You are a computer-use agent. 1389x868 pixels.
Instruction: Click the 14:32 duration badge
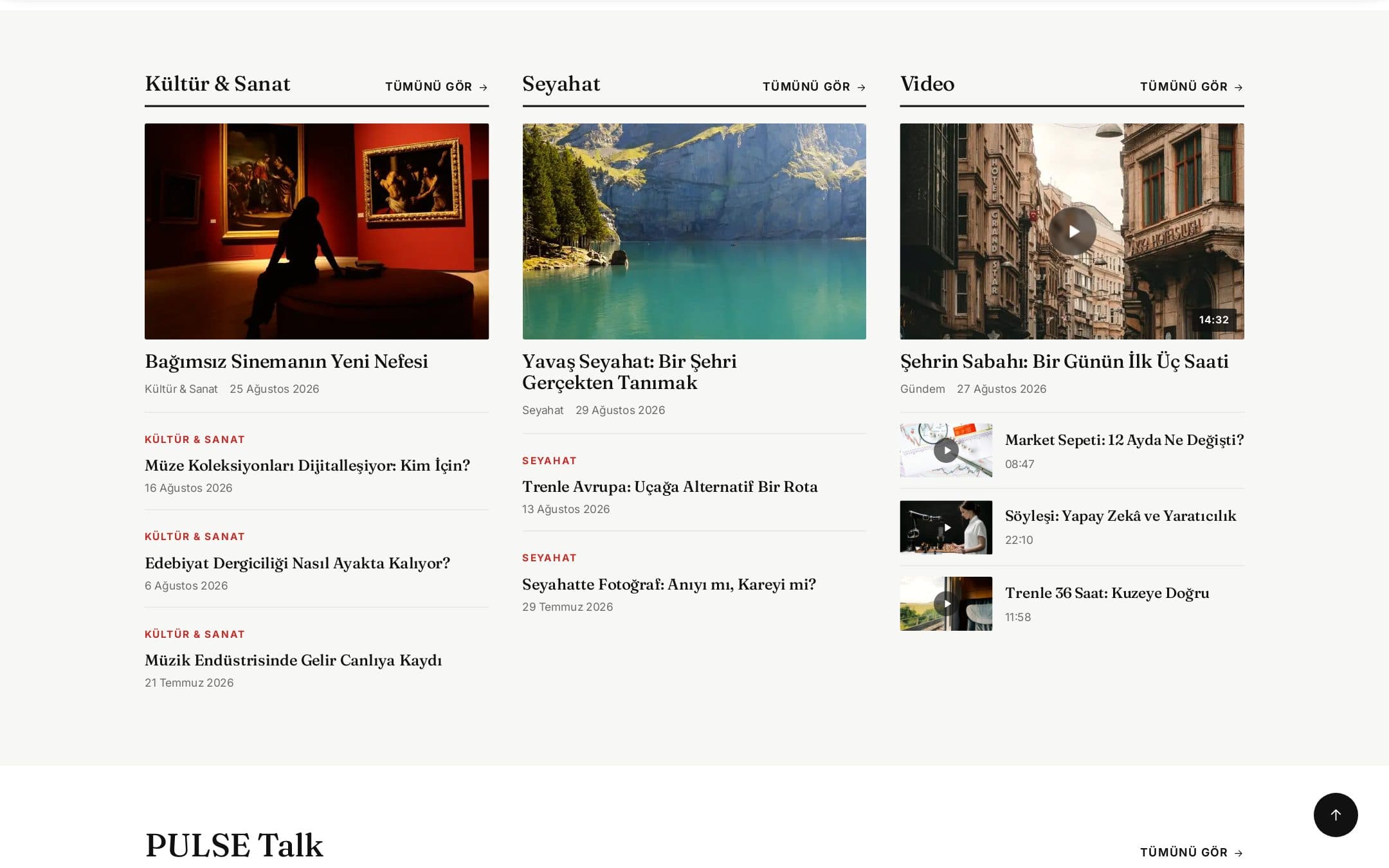coord(1213,320)
